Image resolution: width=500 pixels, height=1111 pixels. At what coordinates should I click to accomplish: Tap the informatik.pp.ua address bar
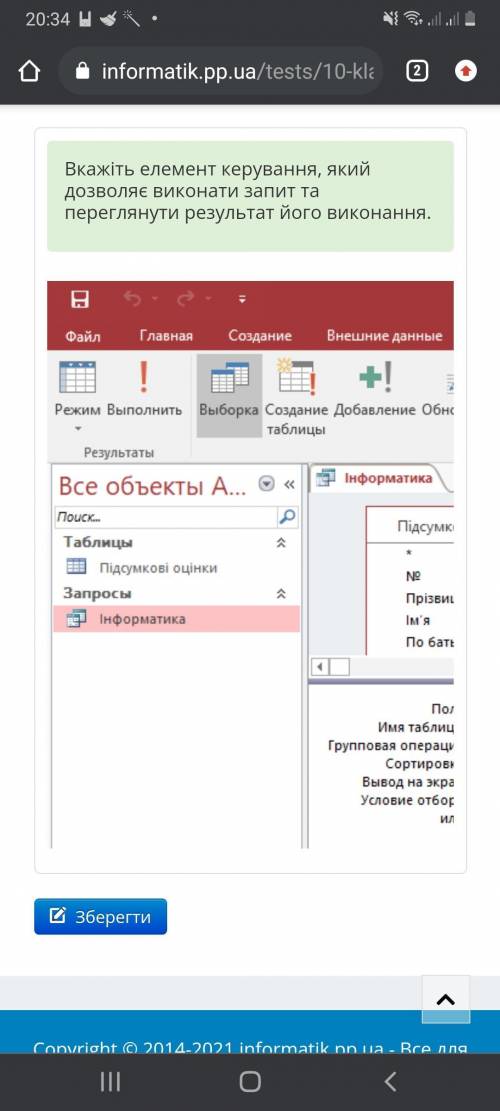point(221,71)
